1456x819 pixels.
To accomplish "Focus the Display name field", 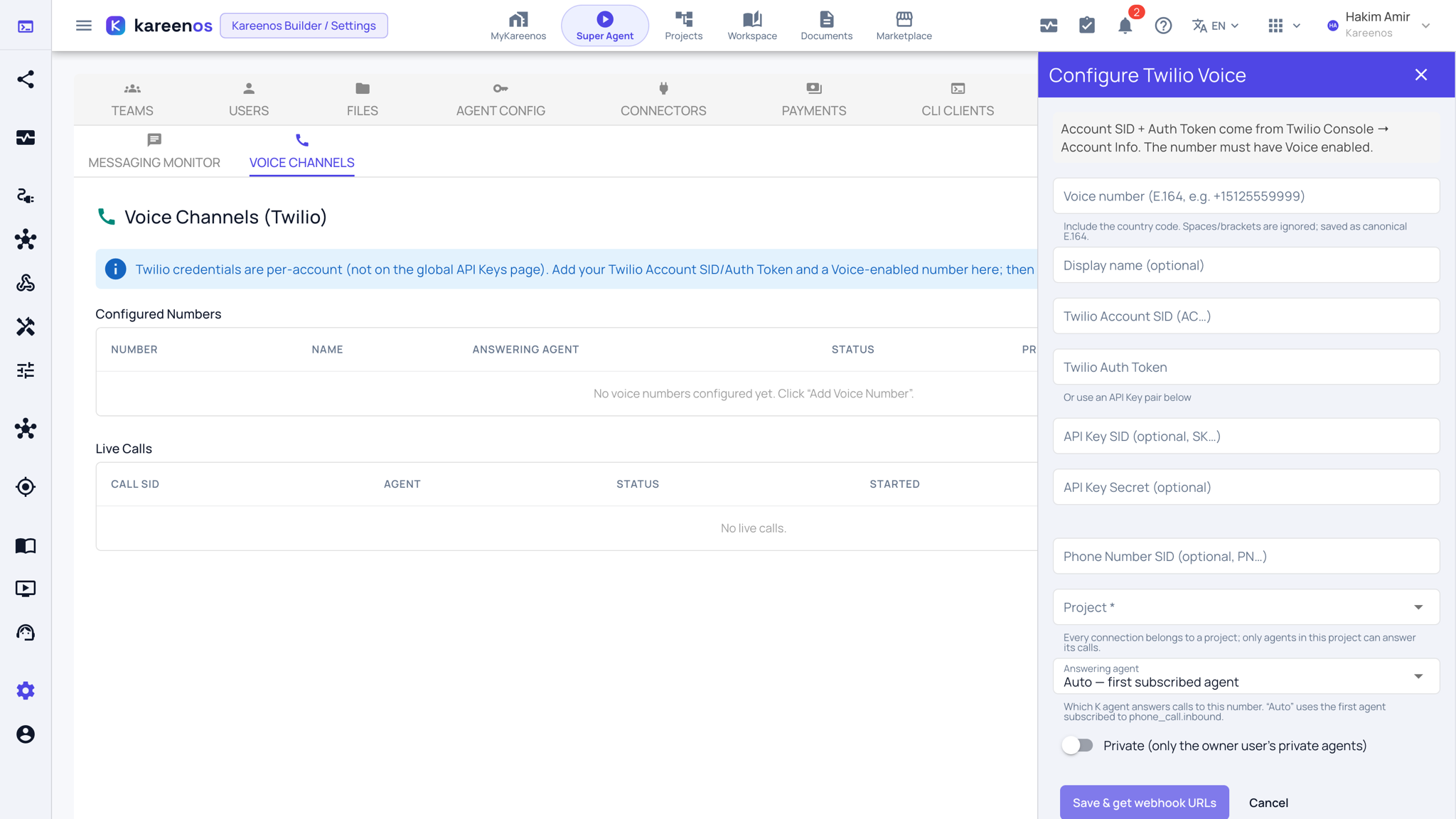I will [1246, 265].
